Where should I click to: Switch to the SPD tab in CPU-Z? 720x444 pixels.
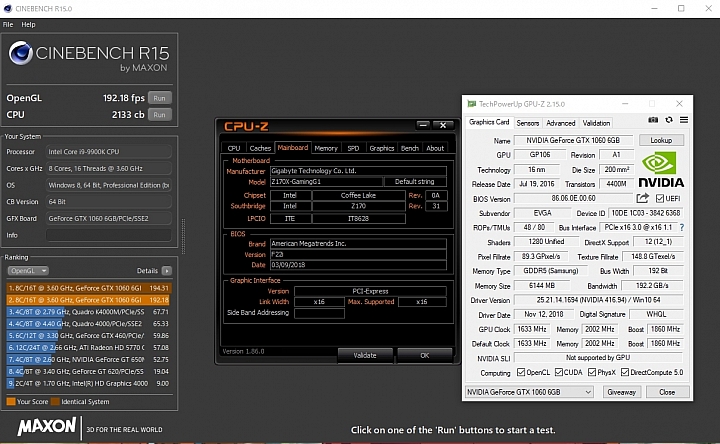coord(353,148)
